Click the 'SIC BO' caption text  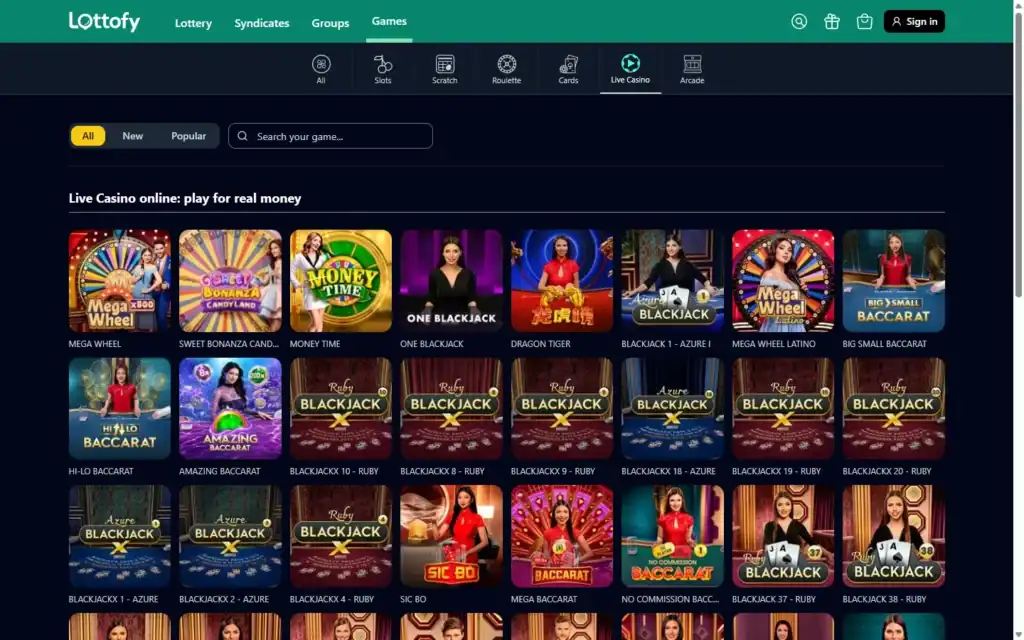tap(413, 599)
